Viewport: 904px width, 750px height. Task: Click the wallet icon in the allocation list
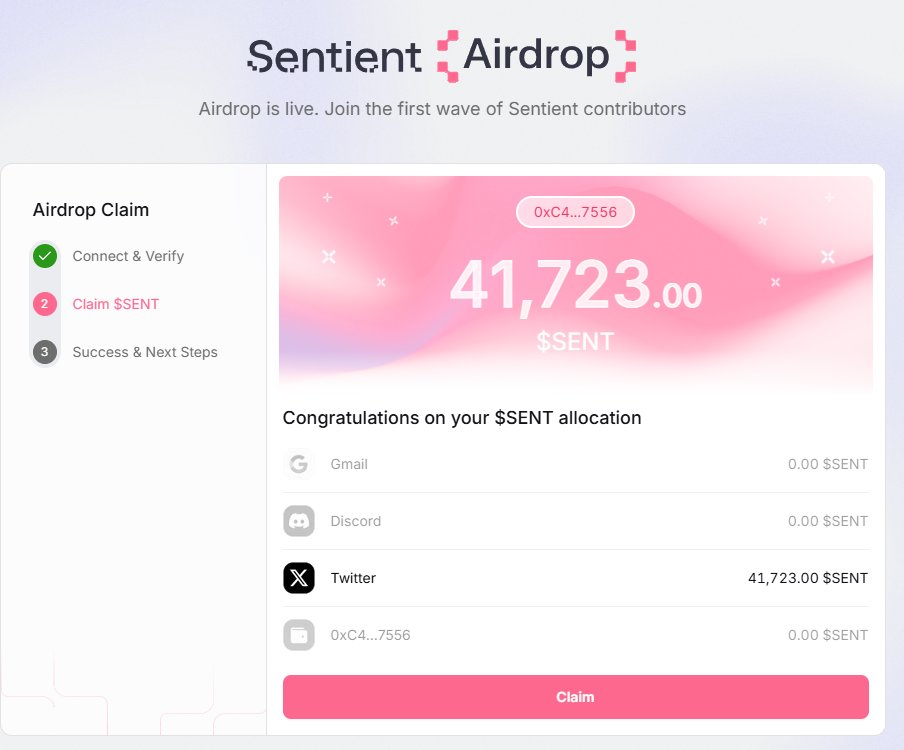298,635
